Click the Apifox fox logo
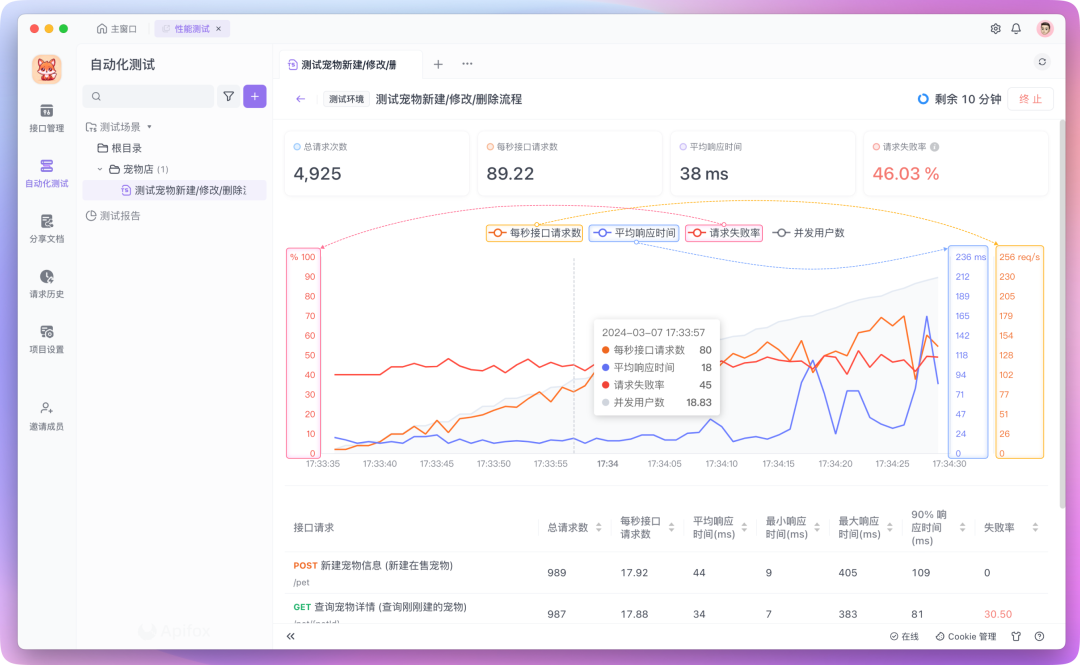This screenshot has height=665, width=1080. tap(47, 70)
